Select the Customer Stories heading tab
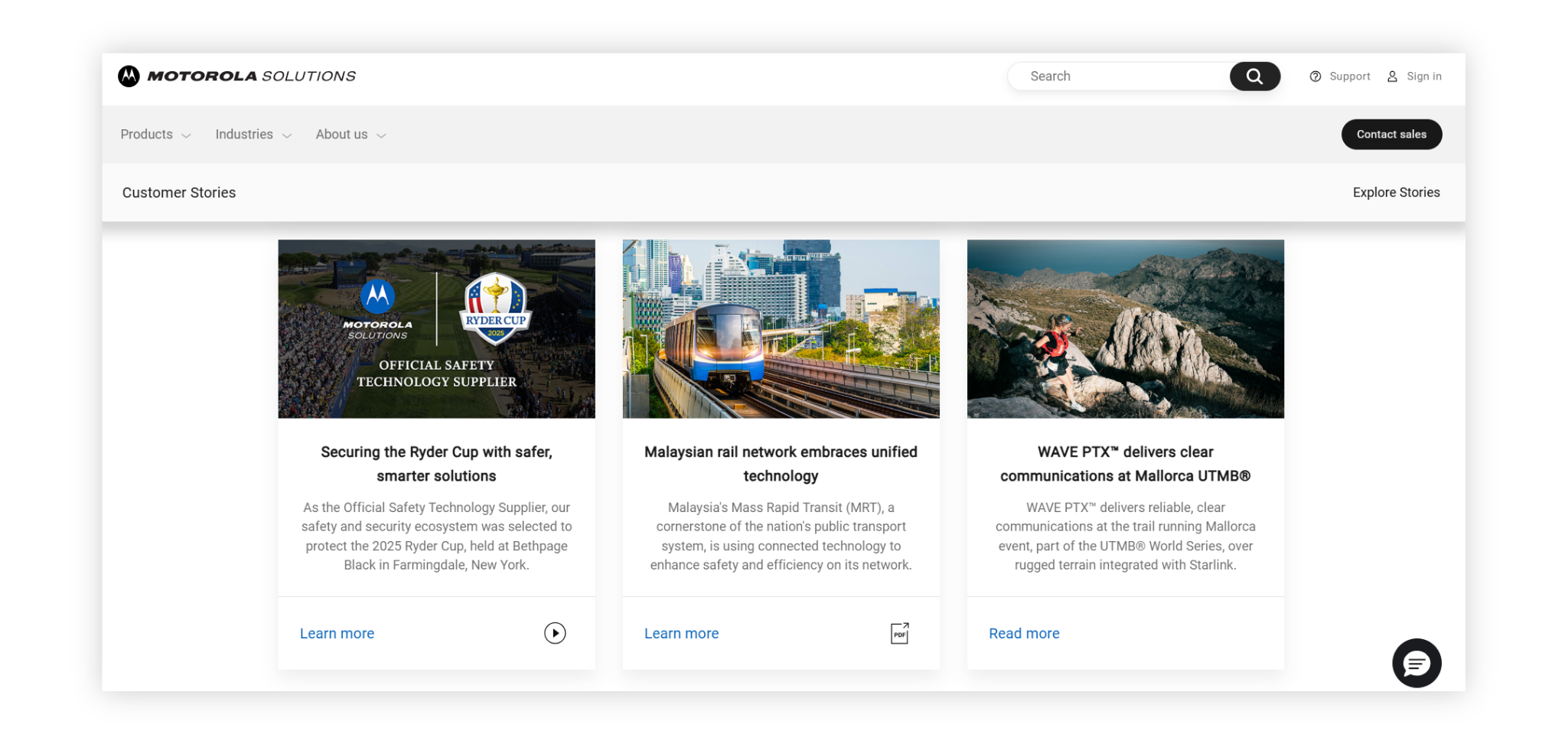The height and width of the screenshot is (744, 1568). click(x=179, y=193)
